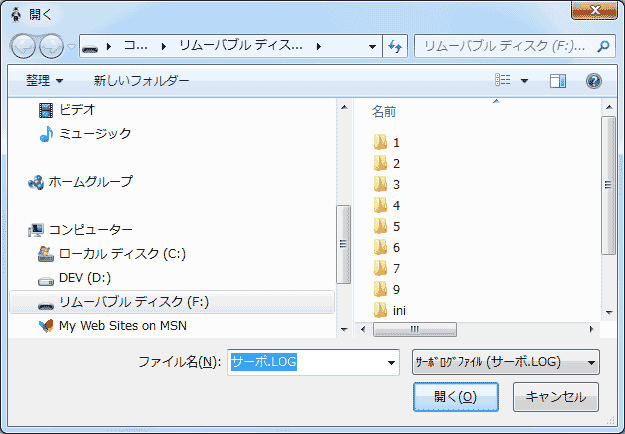
Task: Select folder 2 in the file list
Action: click(387, 163)
